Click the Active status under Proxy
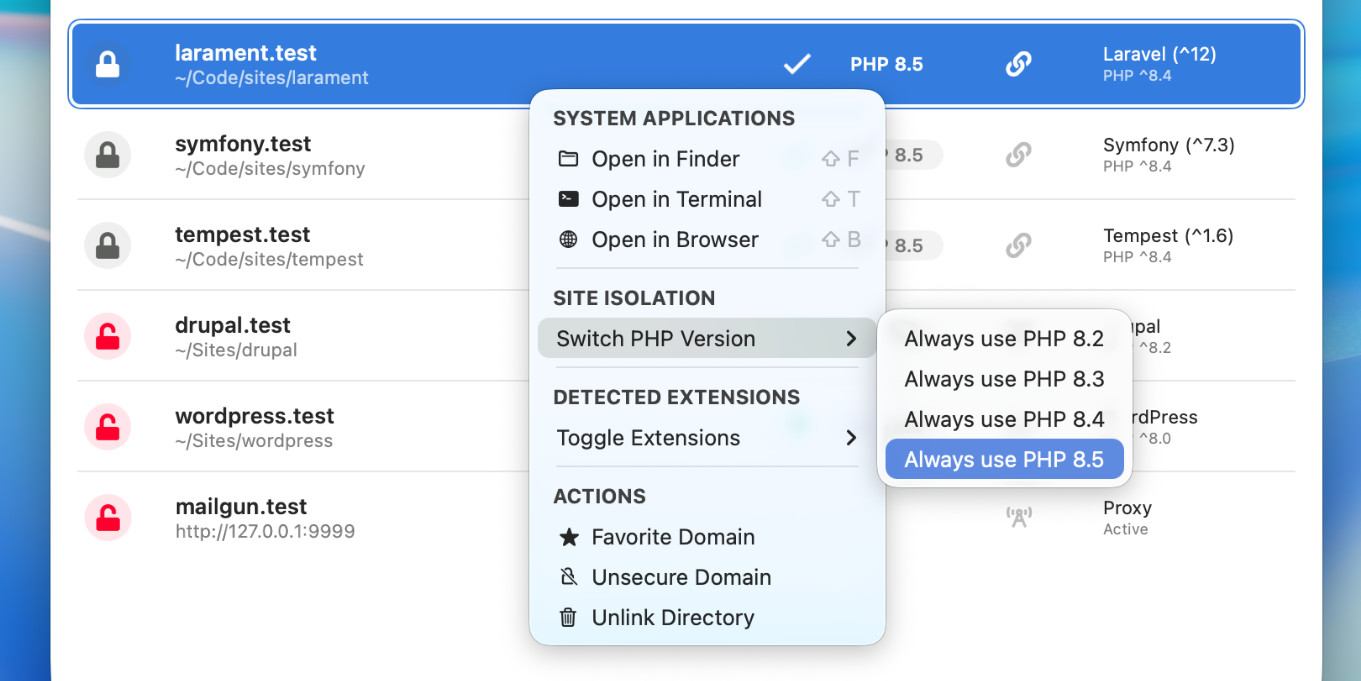Viewport: 1361px width, 681px height. pyautogui.click(x=1125, y=530)
